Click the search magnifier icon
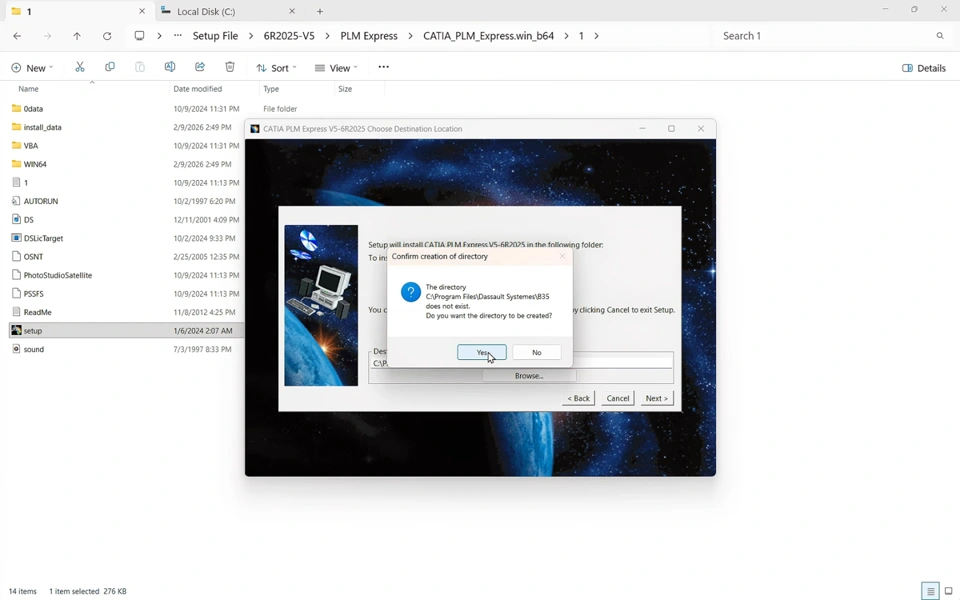The image size is (960, 600). pos(940,36)
